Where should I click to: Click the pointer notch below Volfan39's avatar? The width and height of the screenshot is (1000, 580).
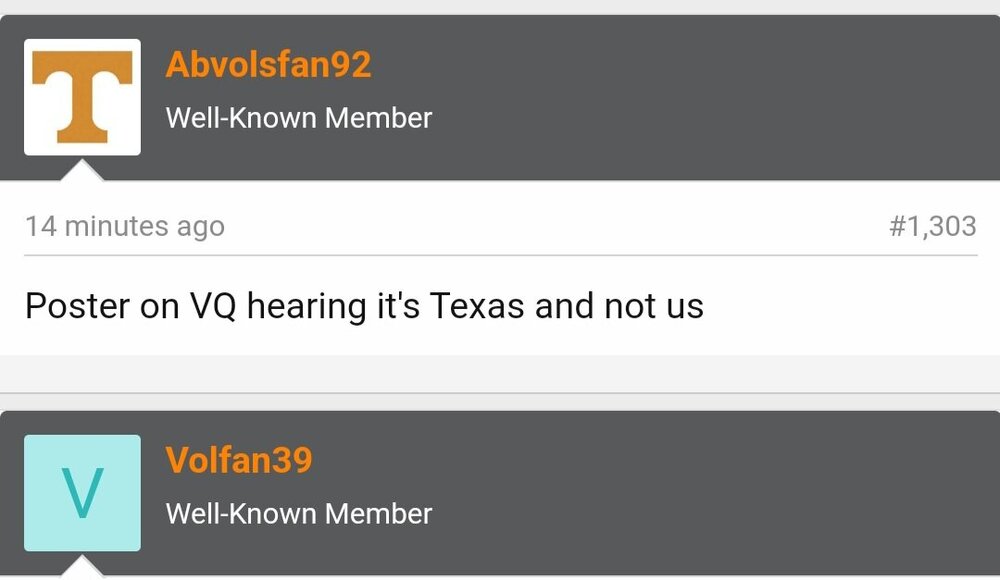click(82, 568)
